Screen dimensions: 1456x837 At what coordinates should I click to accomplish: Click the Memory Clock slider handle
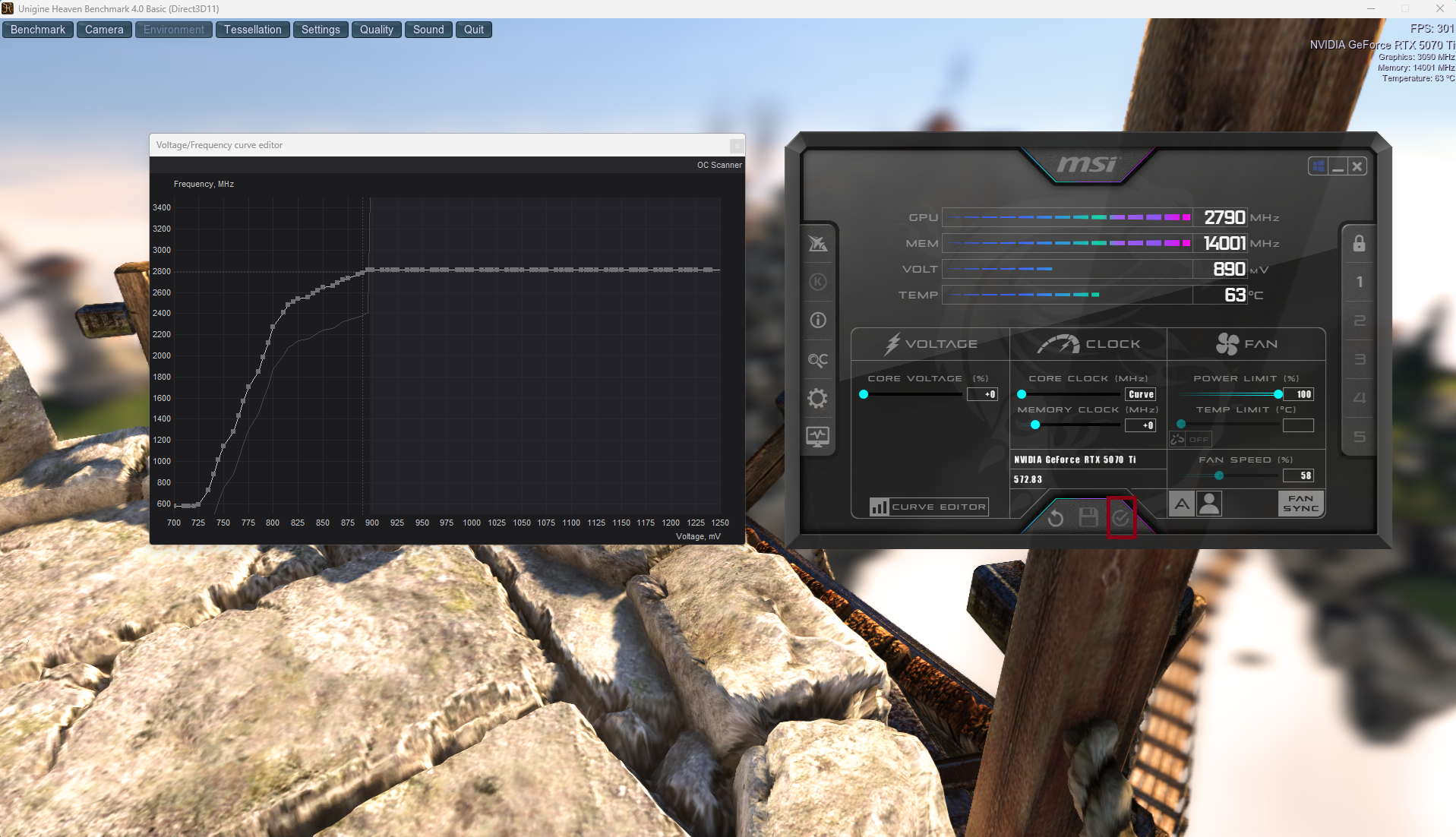pos(1035,425)
